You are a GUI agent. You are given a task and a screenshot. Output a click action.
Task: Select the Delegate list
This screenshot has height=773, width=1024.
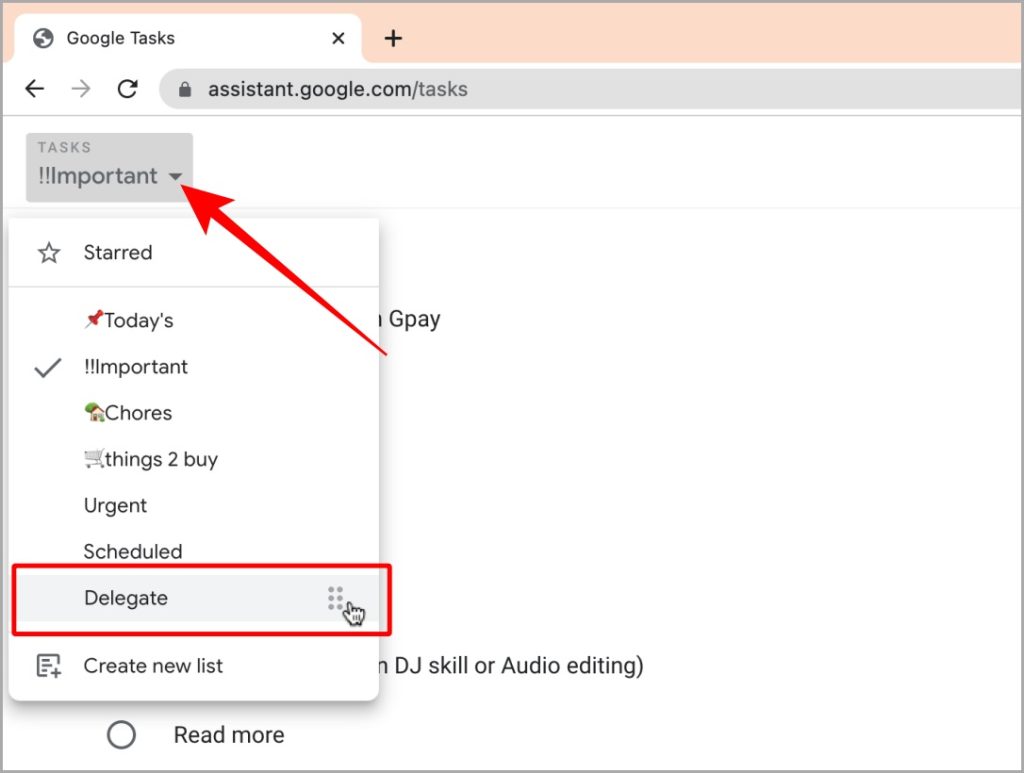(194, 598)
